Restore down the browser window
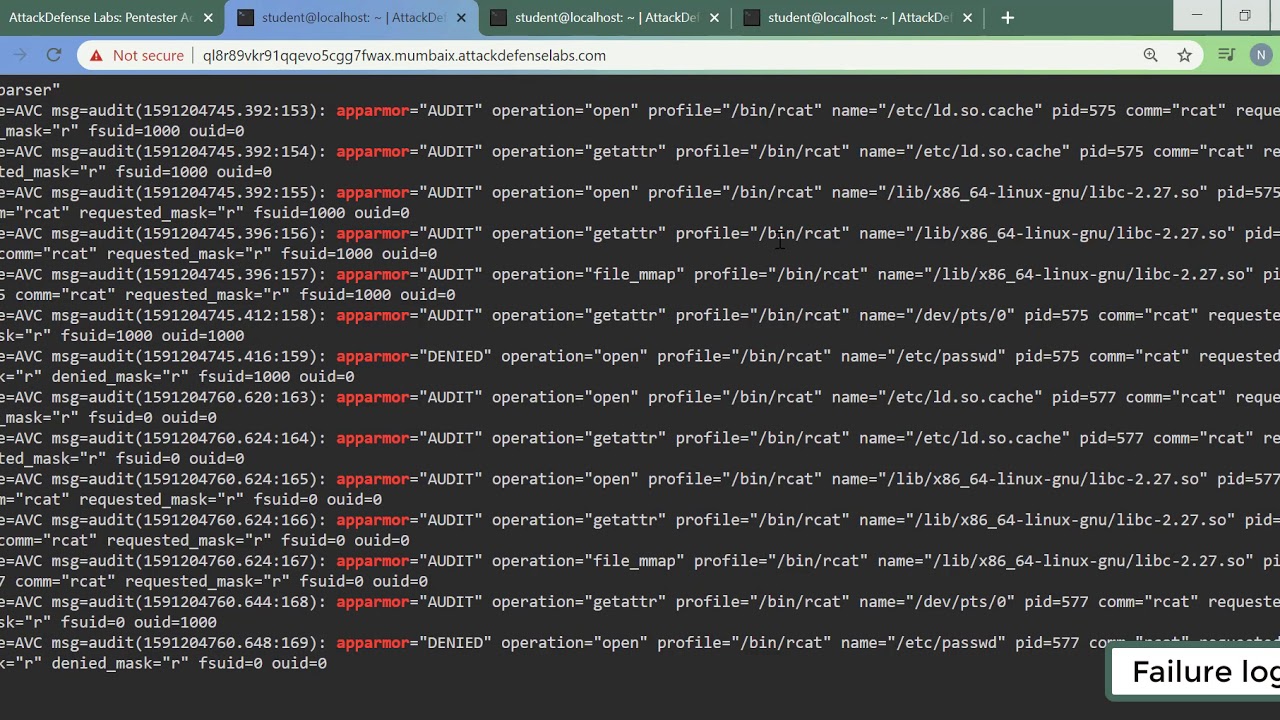Viewport: 1280px width, 720px height. coord(1244,15)
